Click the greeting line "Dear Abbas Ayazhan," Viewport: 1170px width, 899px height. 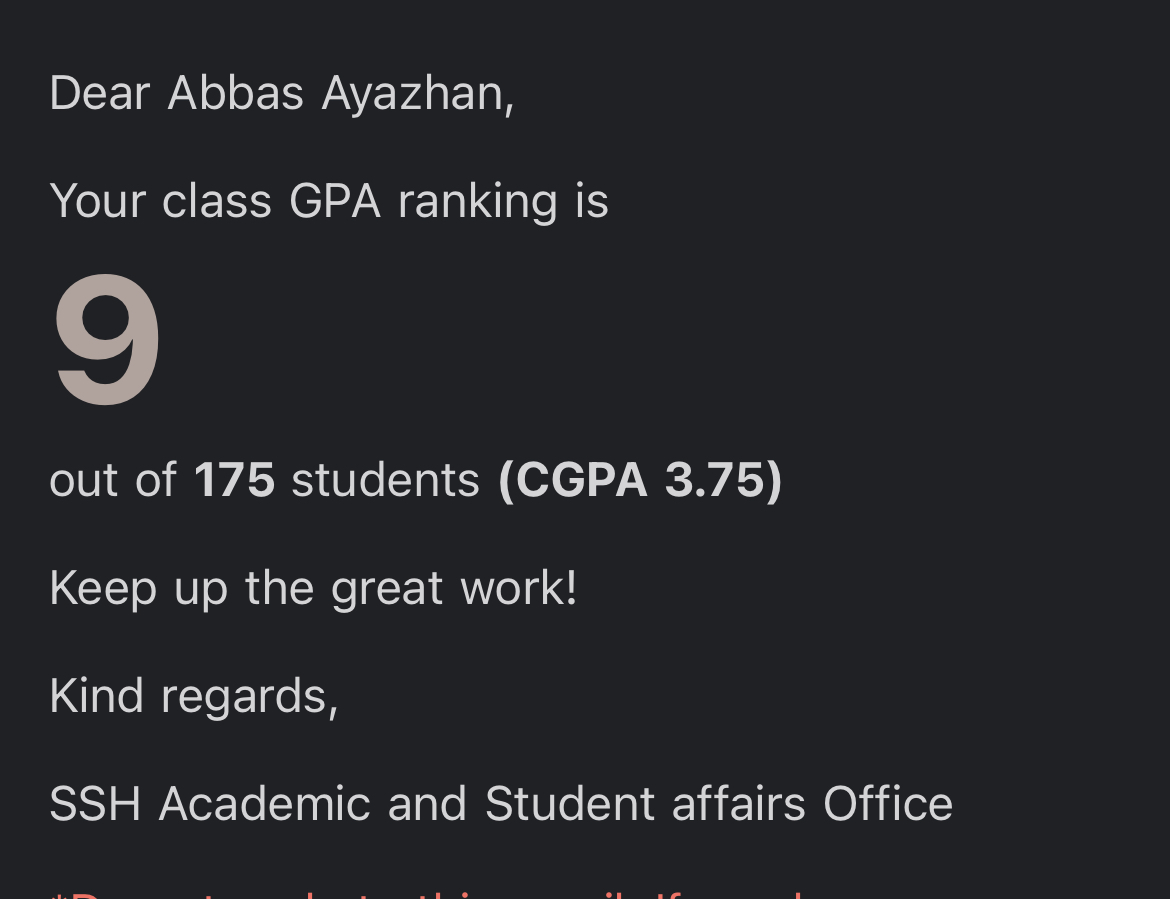click(x=282, y=95)
